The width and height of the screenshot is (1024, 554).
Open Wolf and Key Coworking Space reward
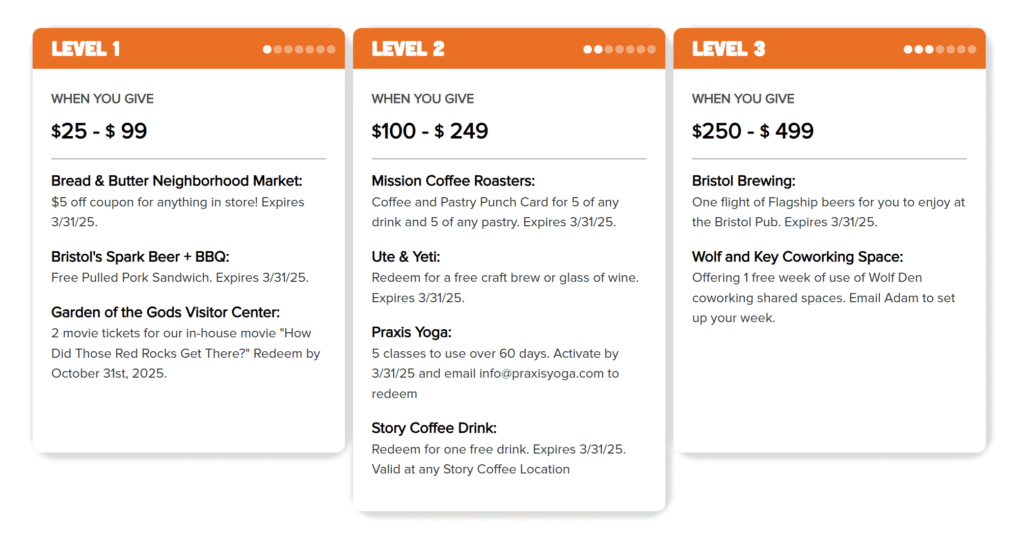click(x=797, y=257)
